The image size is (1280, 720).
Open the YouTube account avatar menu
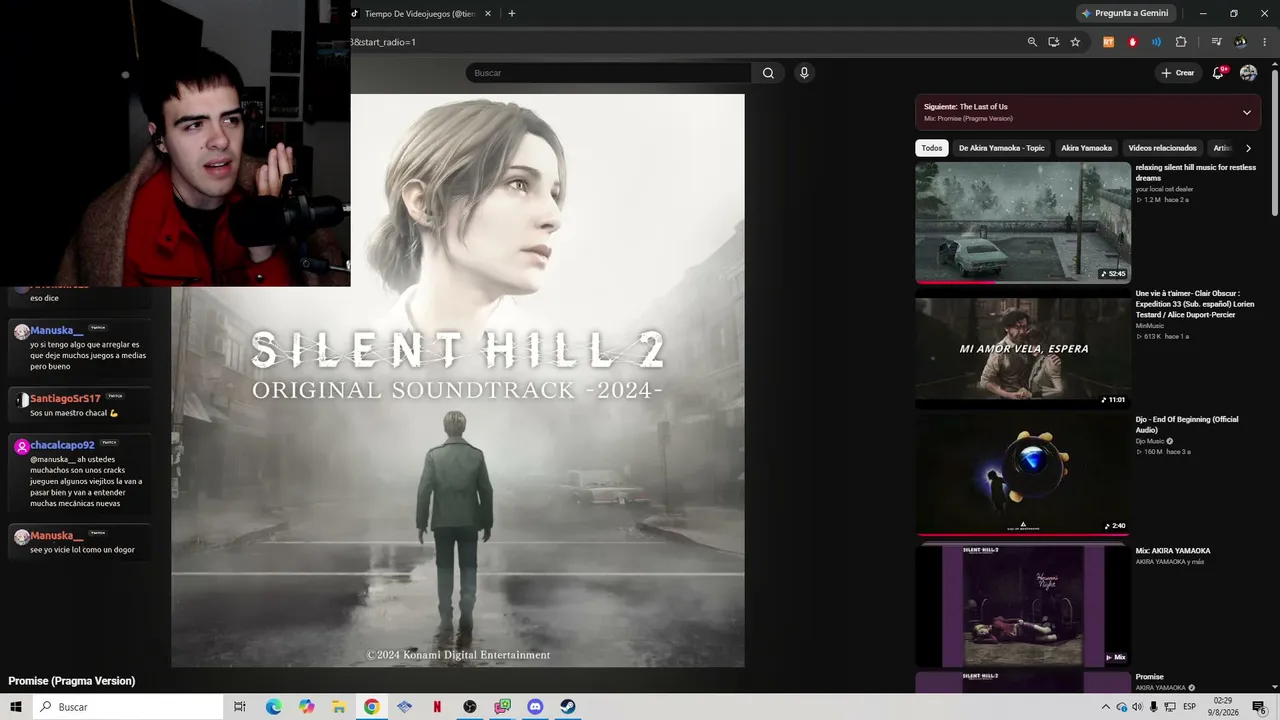click(x=1248, y=73)
